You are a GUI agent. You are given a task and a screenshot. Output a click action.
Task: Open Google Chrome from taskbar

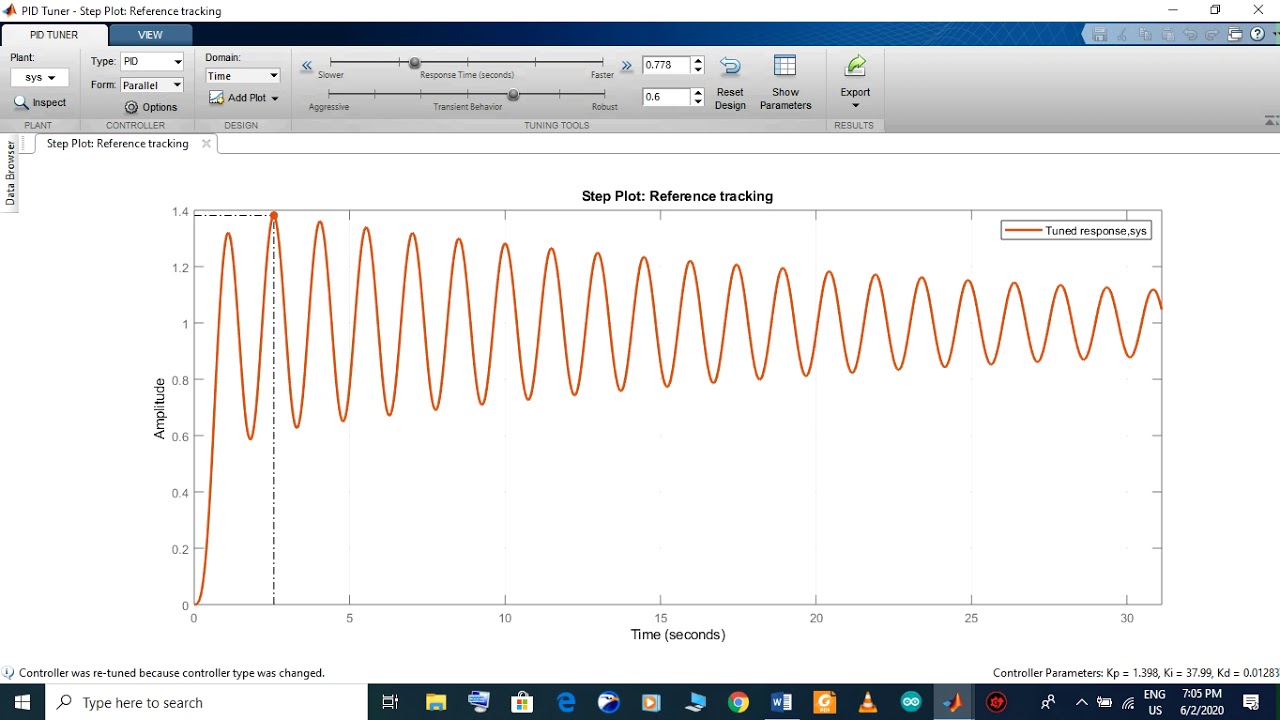(738, 702)
